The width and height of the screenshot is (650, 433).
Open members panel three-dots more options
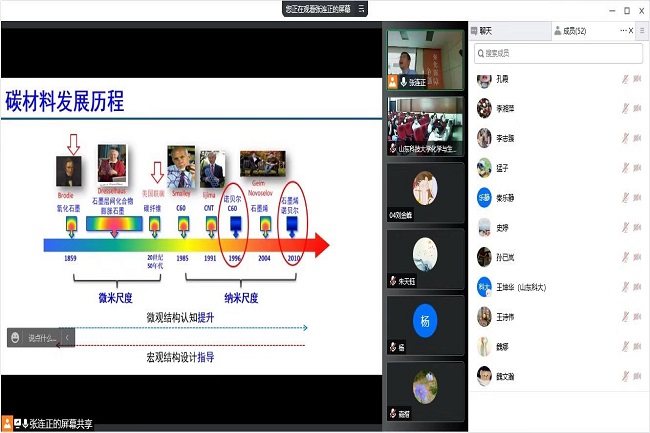pyautogui.click(x=624, y=31)
